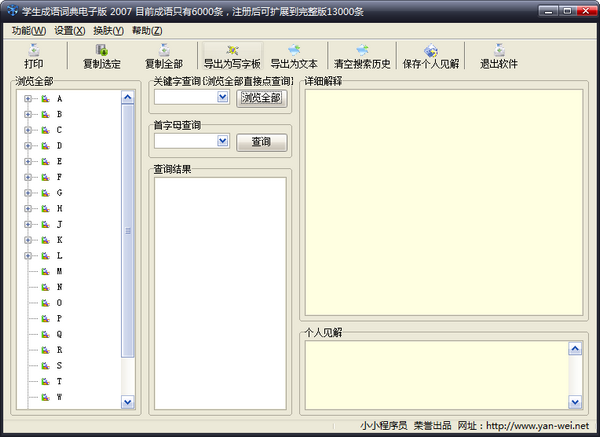600x437 pixels.
Task: Click the 导出为写字板 toolbar icon
Action: coord(232,50)
